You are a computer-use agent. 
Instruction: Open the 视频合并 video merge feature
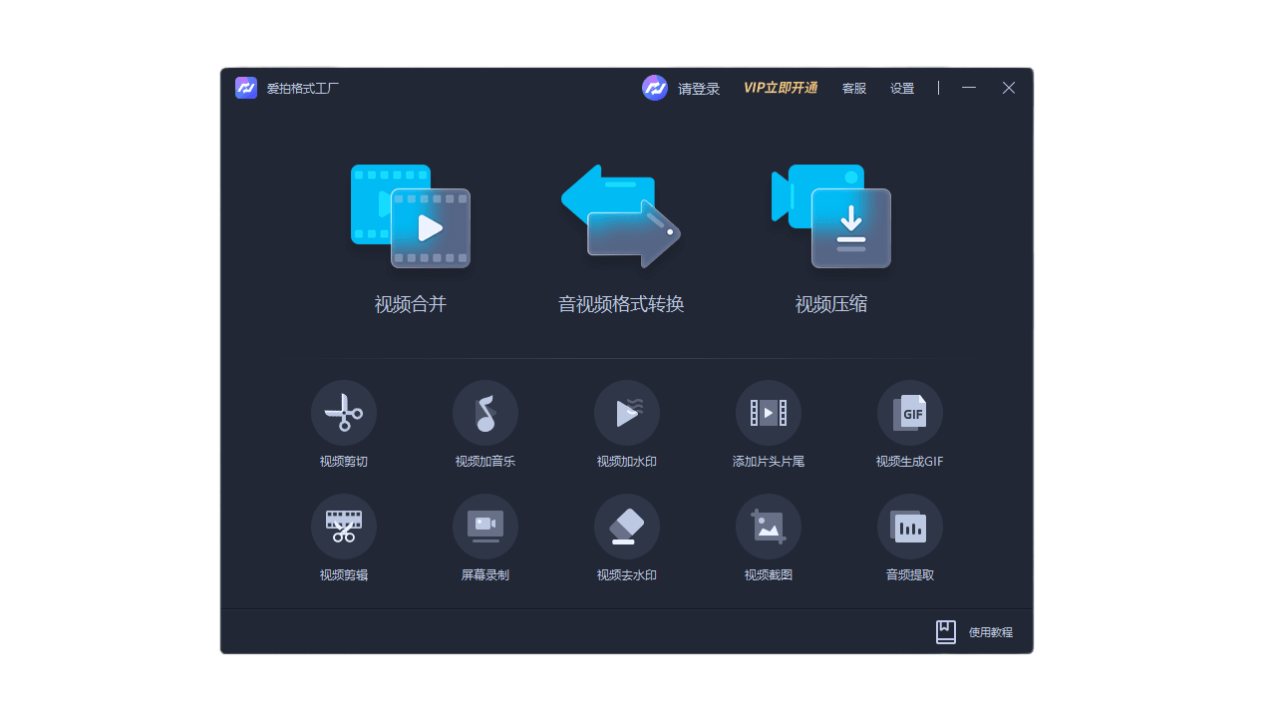pyautogui.click(x=410, y=230)
